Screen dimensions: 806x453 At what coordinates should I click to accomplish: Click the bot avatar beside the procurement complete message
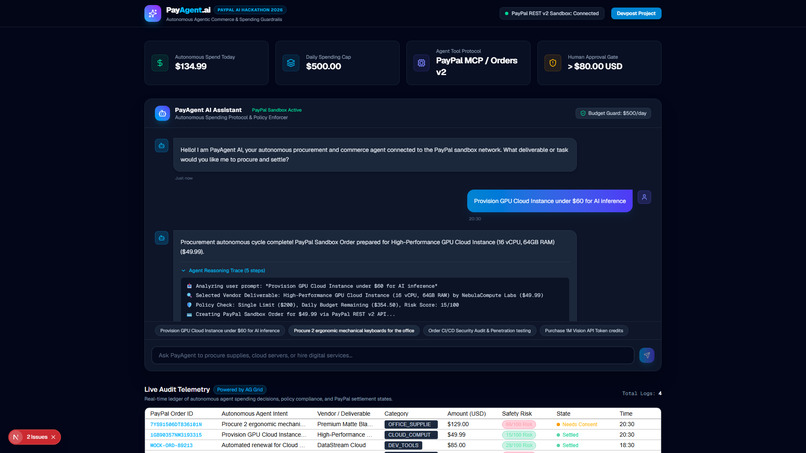coord(161,238)
